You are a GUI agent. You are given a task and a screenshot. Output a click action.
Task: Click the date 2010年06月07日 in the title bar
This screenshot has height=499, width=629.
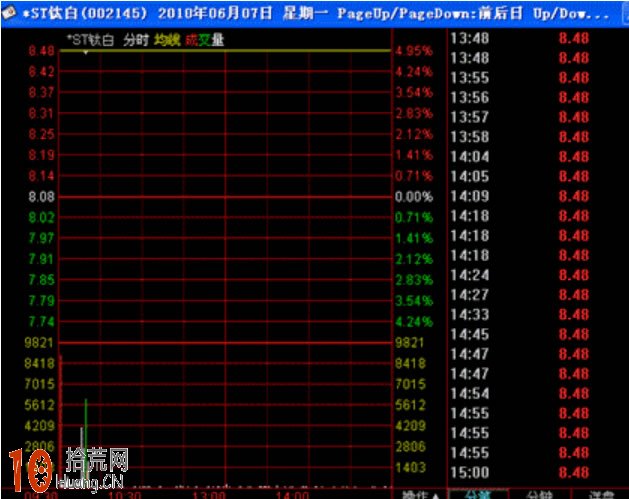coord(215,14)
